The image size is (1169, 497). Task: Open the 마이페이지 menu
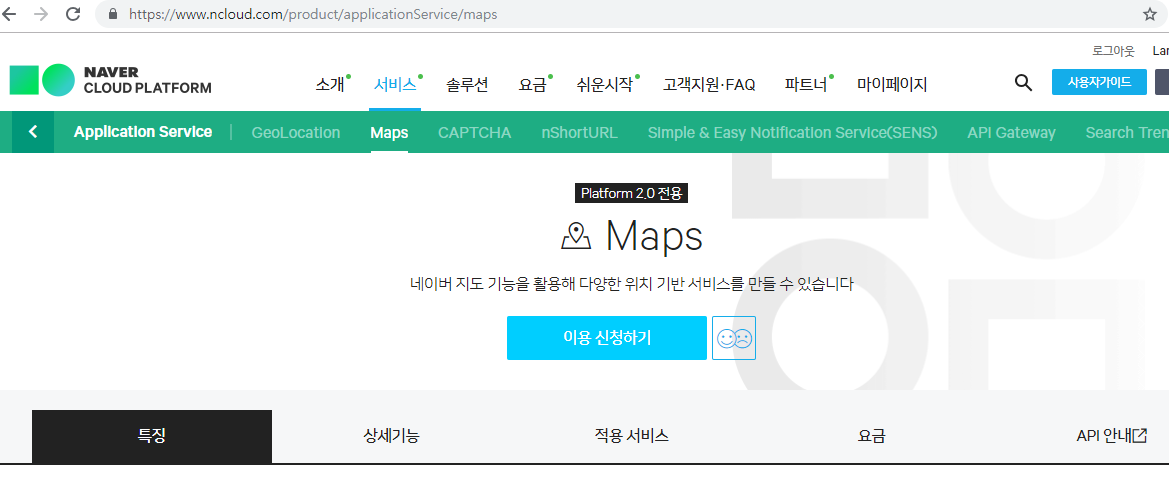click(x=892, y=84)
